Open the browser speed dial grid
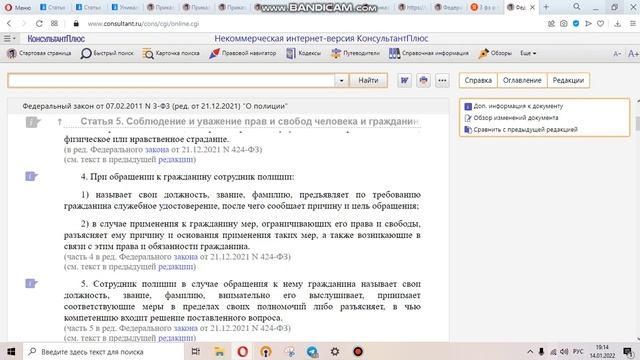Image resolution: width=640 pixels, height=360 pixels. click(x=54, y=24)
